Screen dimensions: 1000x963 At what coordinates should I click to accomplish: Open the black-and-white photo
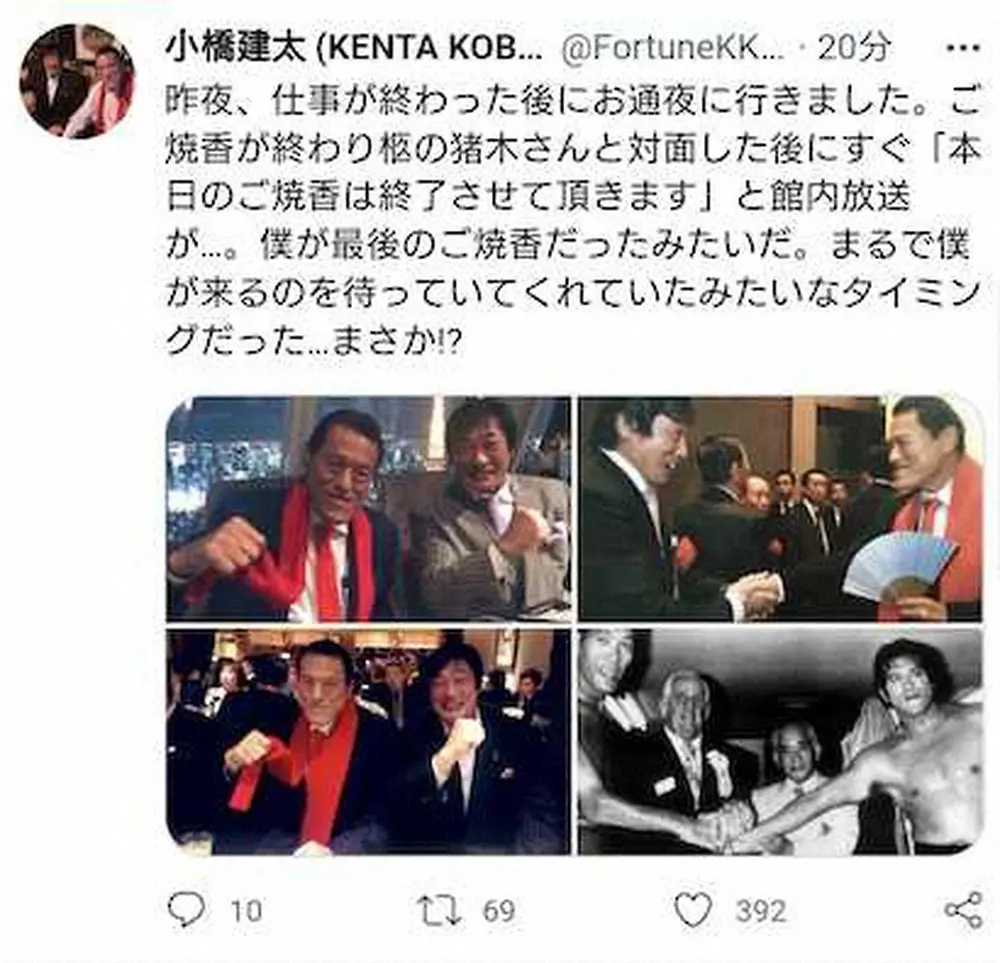[x=780, y=740]
